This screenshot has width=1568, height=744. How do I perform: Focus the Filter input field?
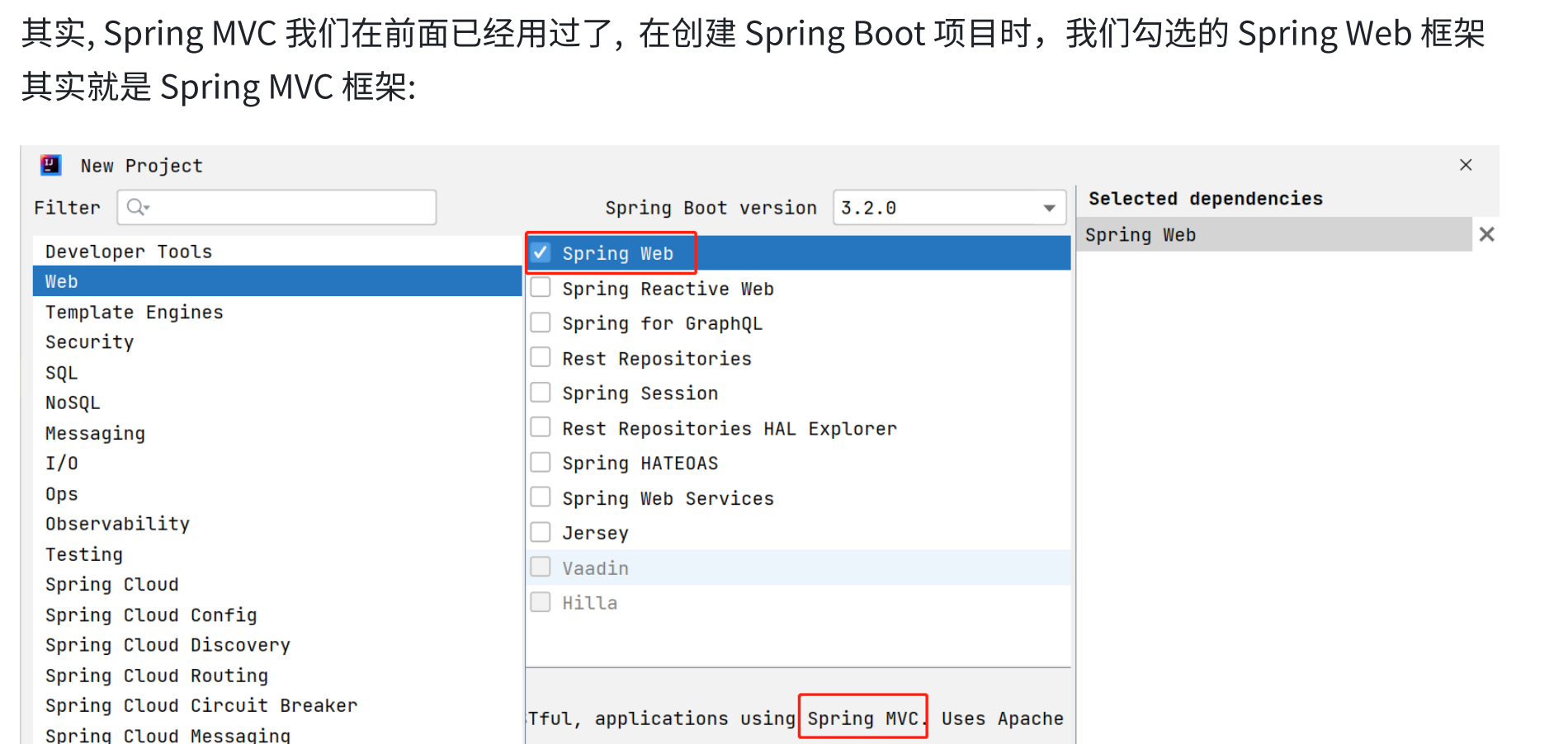point(276,207)
